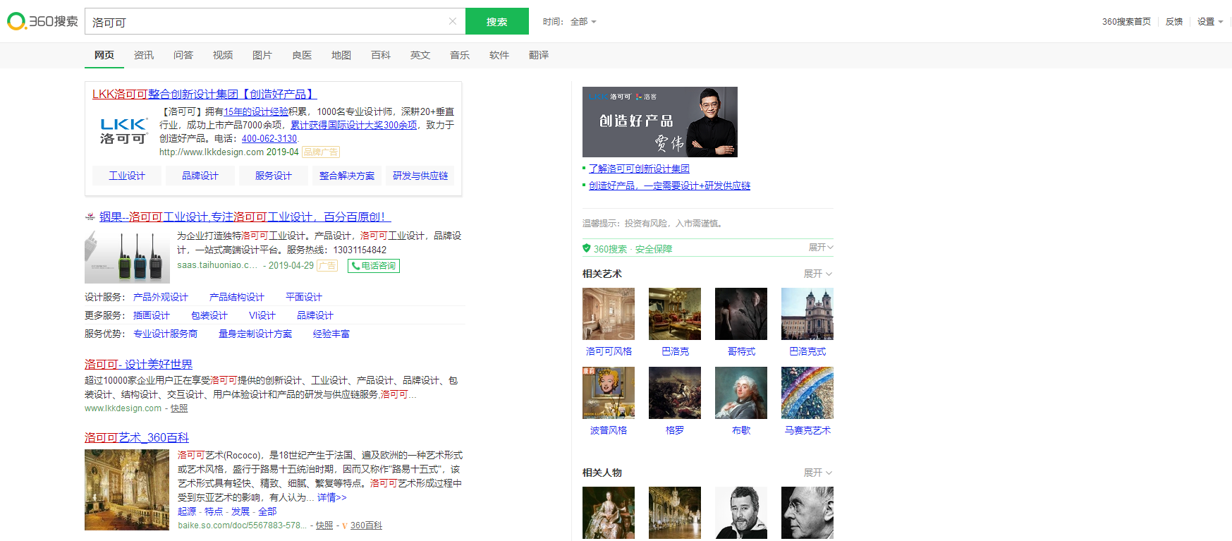1232x541 pixels.
Task: Expand the 相关艺术 section
Action: 817,273
